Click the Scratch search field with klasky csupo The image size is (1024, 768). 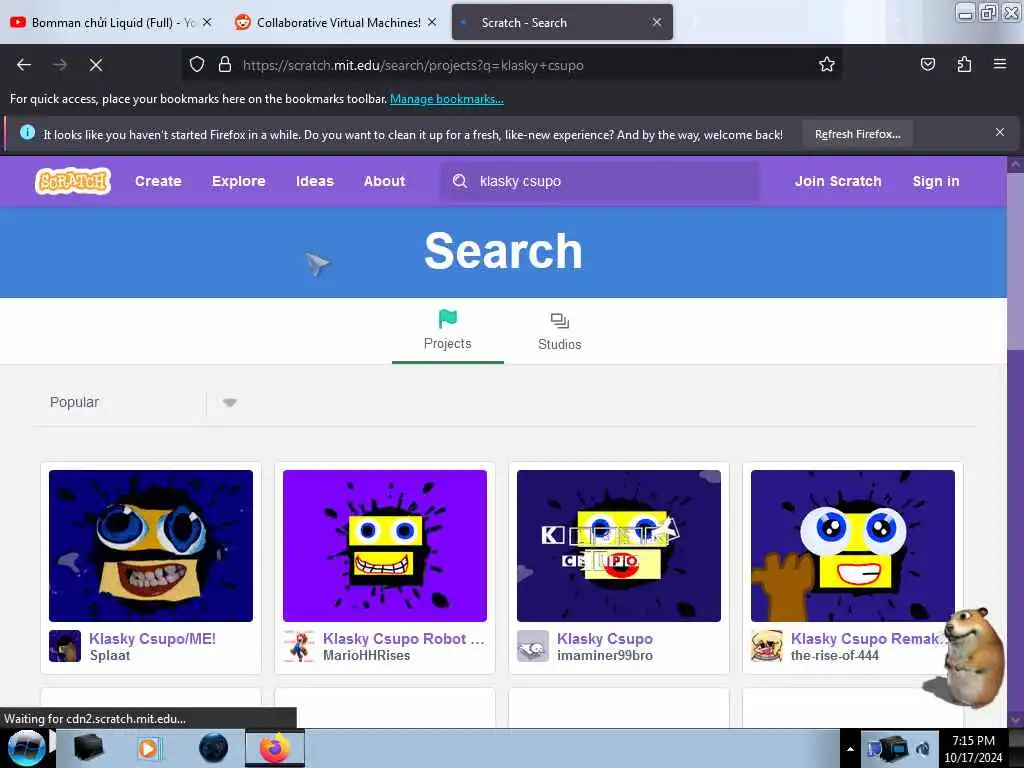(601, 182)
